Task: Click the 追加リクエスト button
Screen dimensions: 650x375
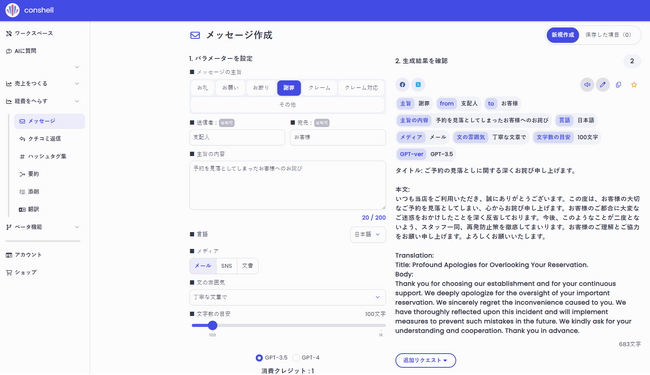Action: pos(425,360)
